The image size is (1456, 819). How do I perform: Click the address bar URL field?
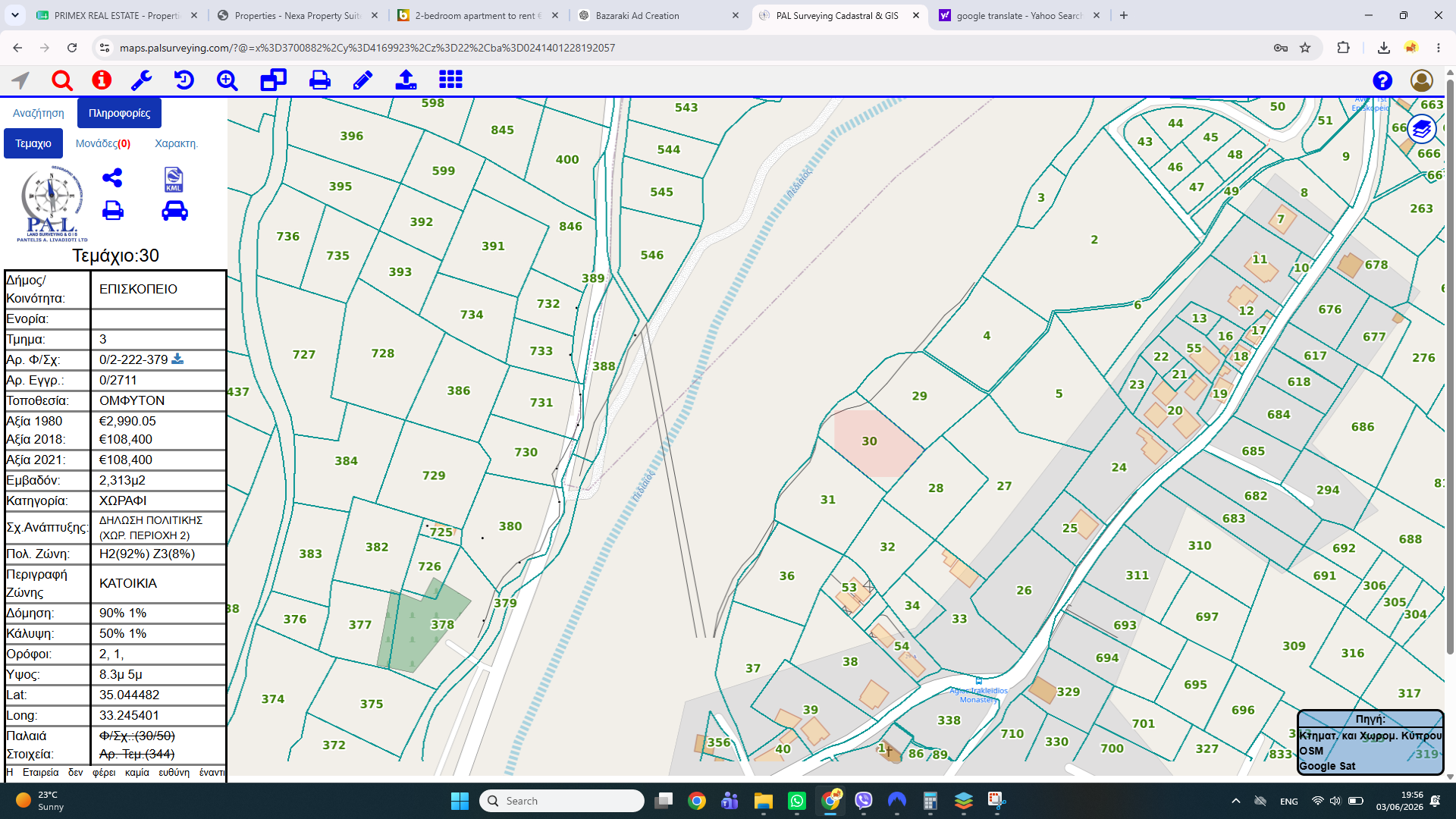[x=682, y=48]
